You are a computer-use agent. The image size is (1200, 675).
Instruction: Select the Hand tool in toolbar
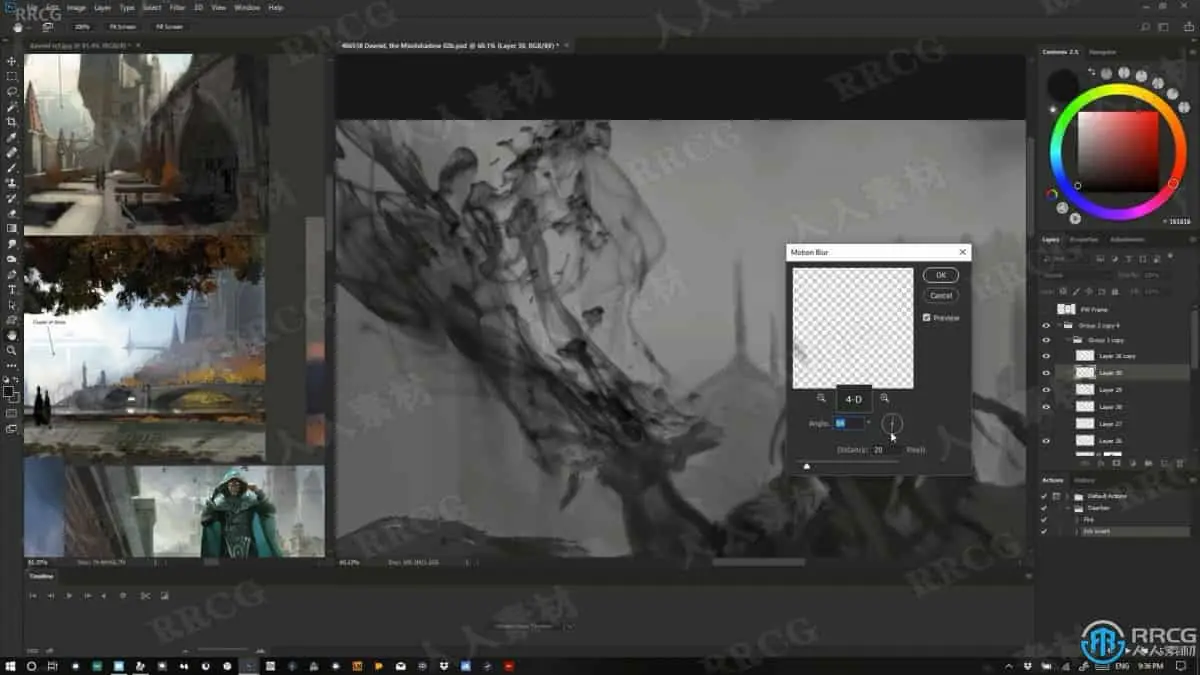[12, 335]
